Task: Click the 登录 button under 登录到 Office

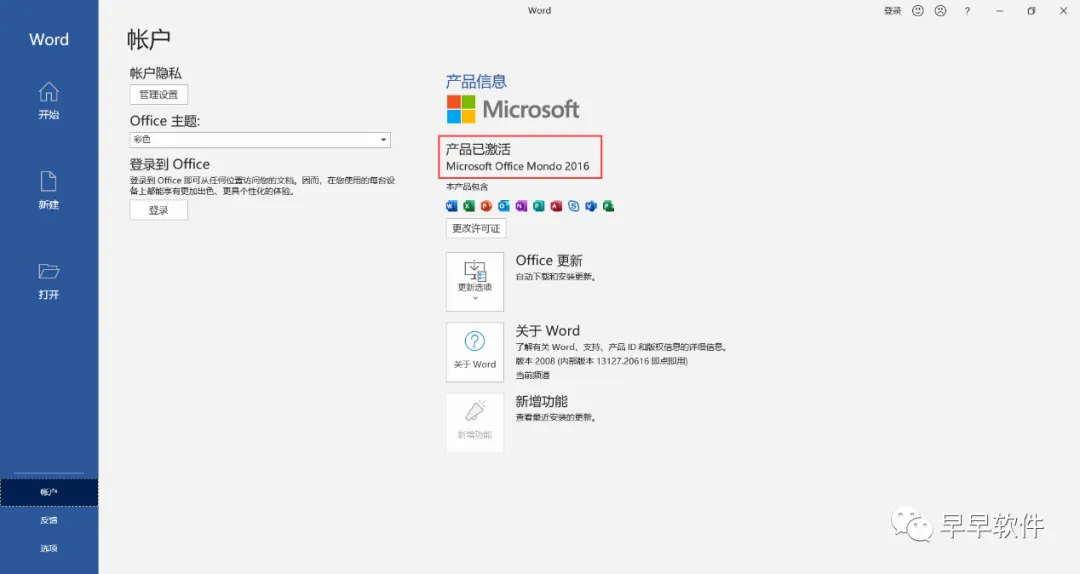Action: tap(158, 210)
